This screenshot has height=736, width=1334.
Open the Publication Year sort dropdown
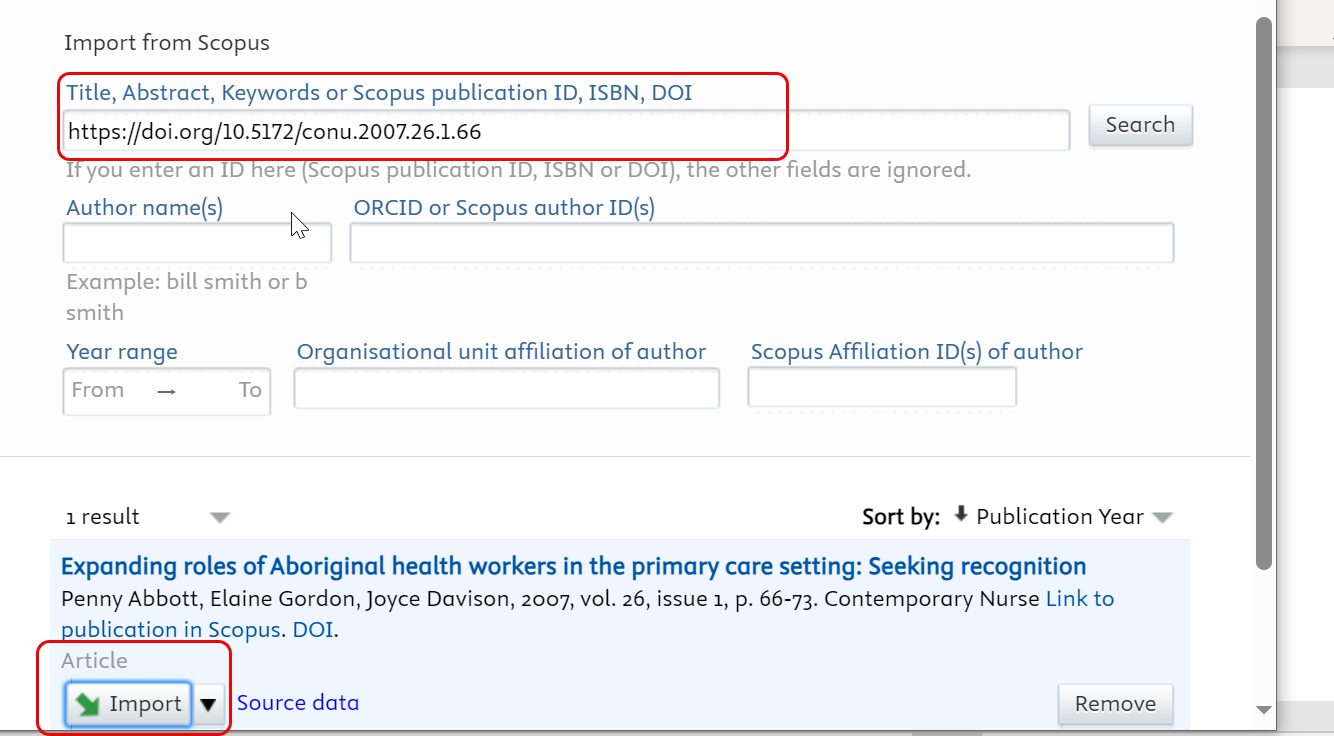tap(1161, 517)
